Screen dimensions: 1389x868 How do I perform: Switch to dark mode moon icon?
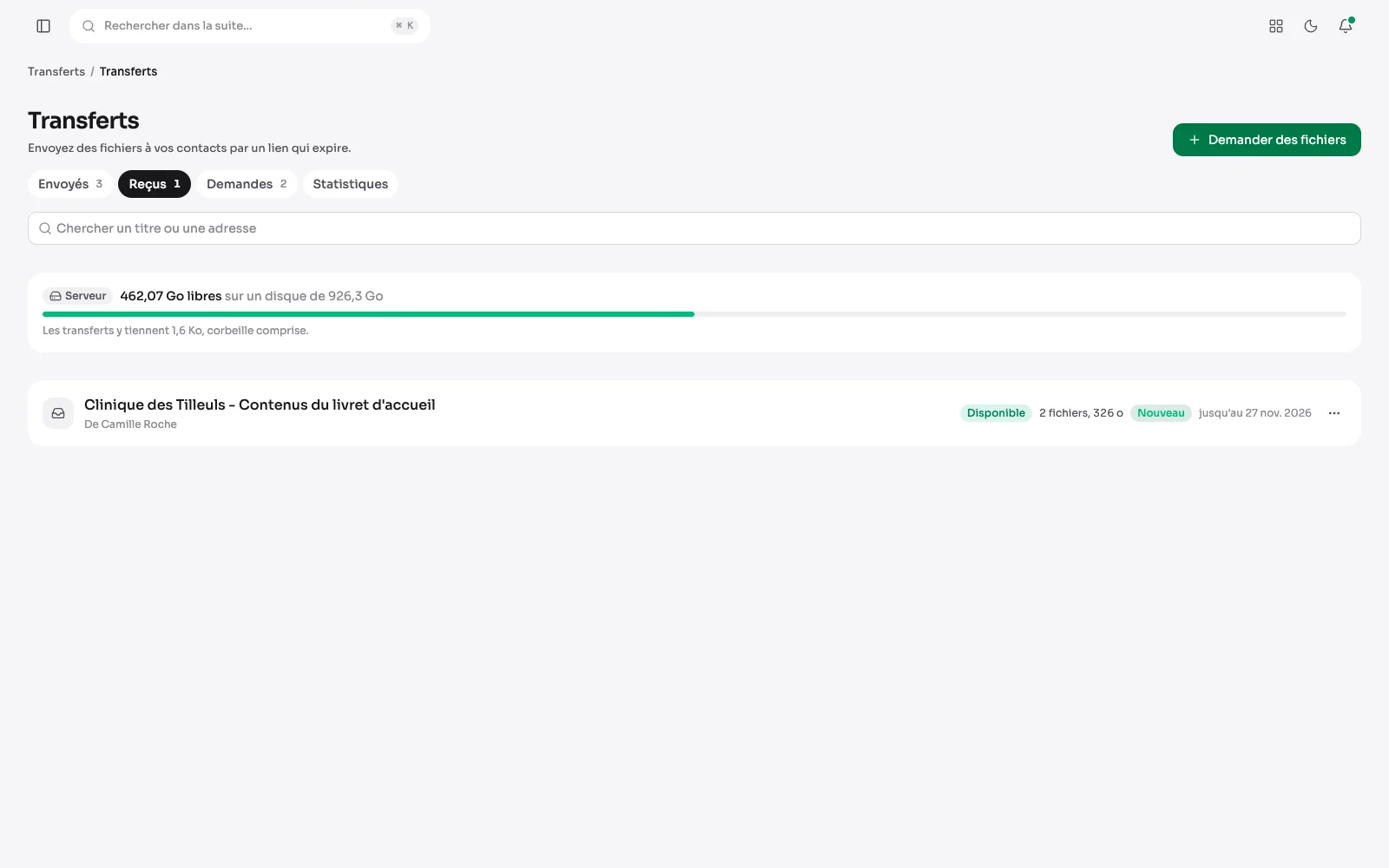pos(1311,26)
